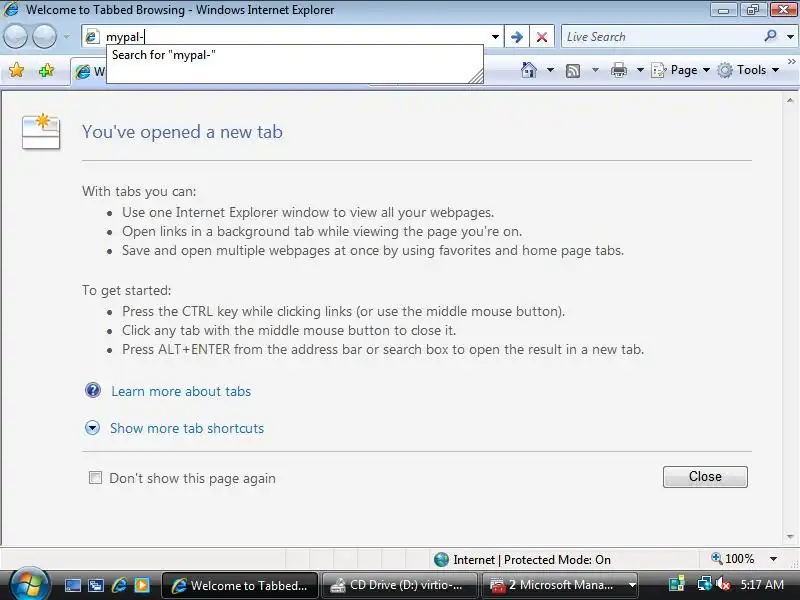Click the Print icon

click(618, 70)
